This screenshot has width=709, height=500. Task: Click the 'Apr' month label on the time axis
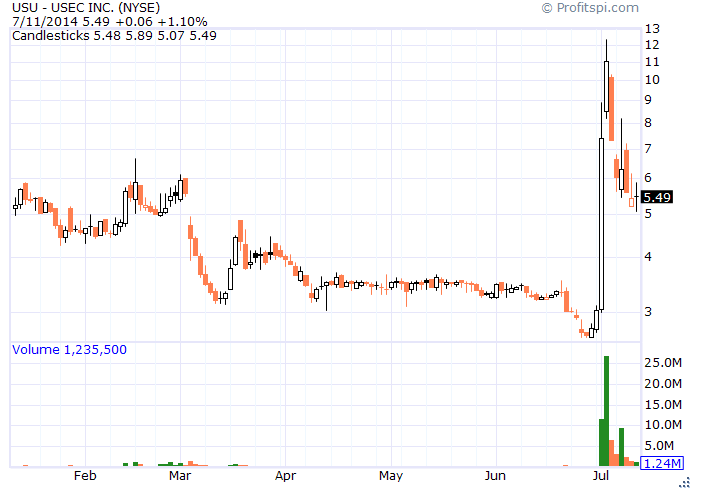(x=285, y=476)
